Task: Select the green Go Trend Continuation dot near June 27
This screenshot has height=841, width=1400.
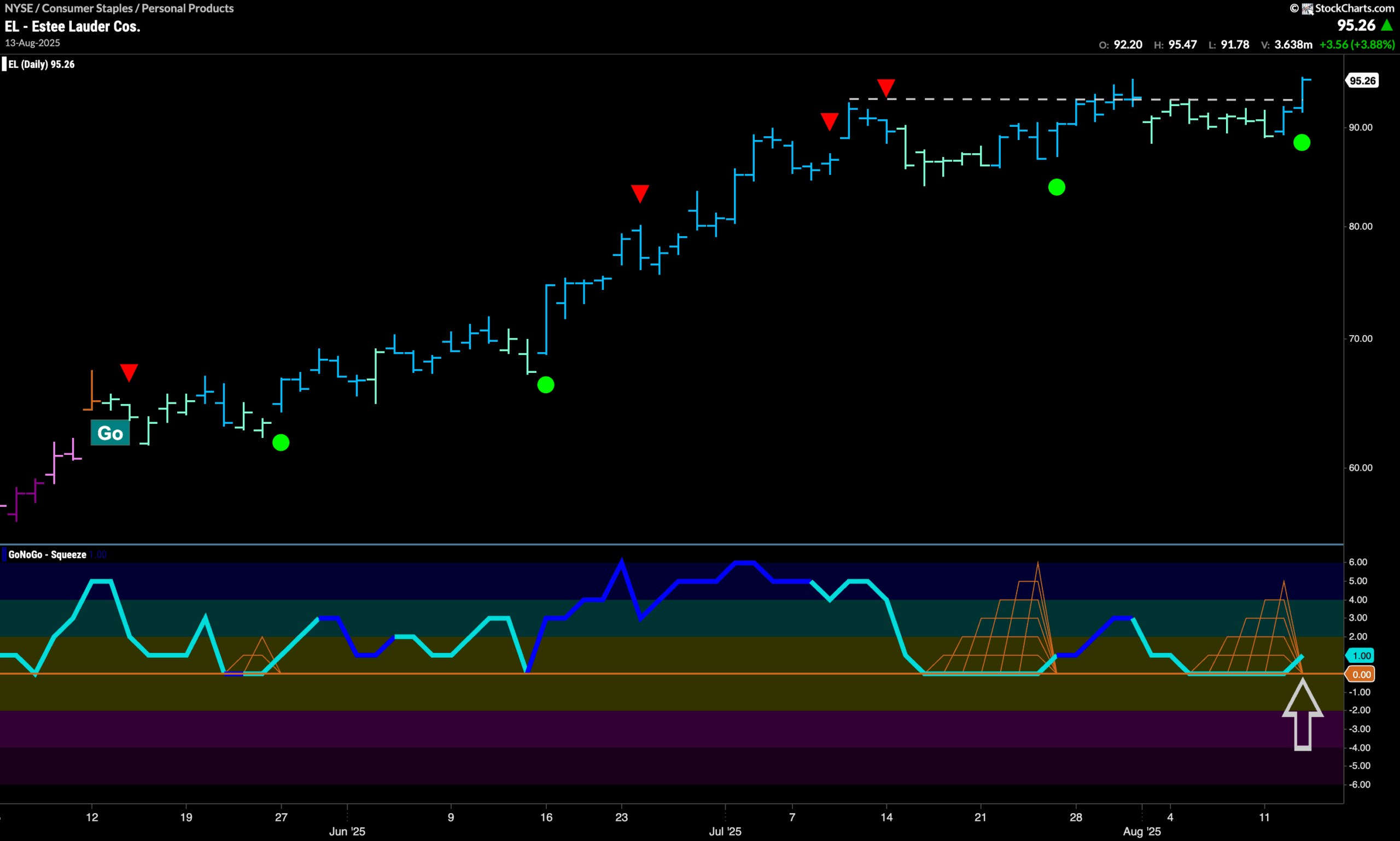Action: 281,442
